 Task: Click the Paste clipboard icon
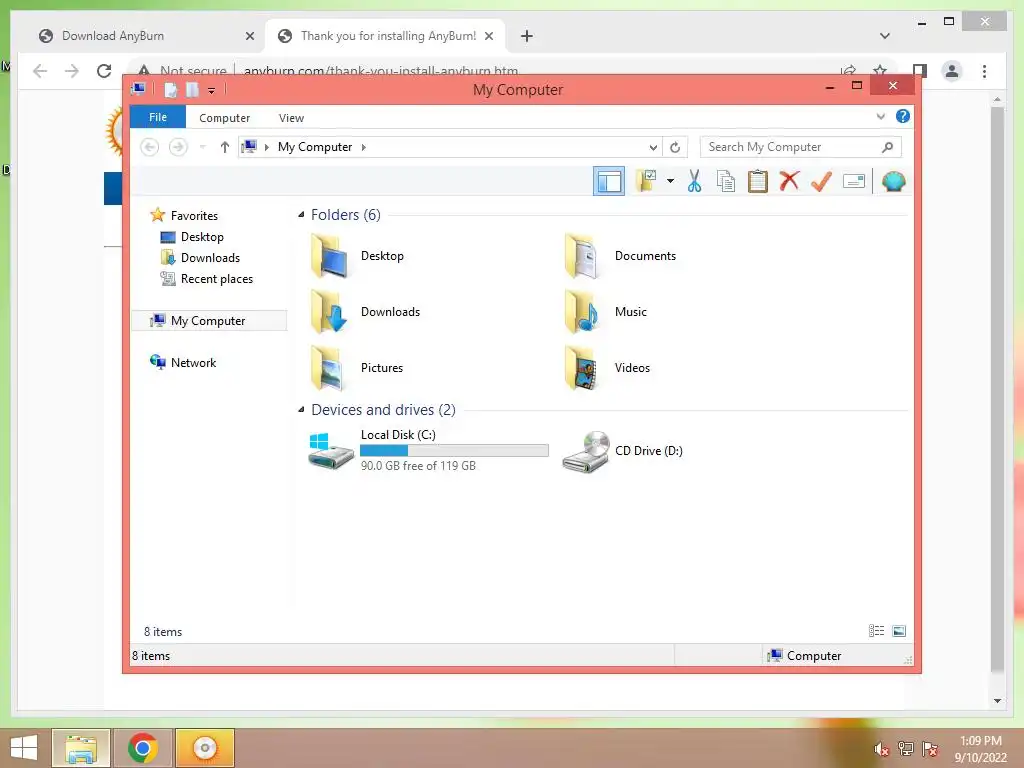click(758, 182)
